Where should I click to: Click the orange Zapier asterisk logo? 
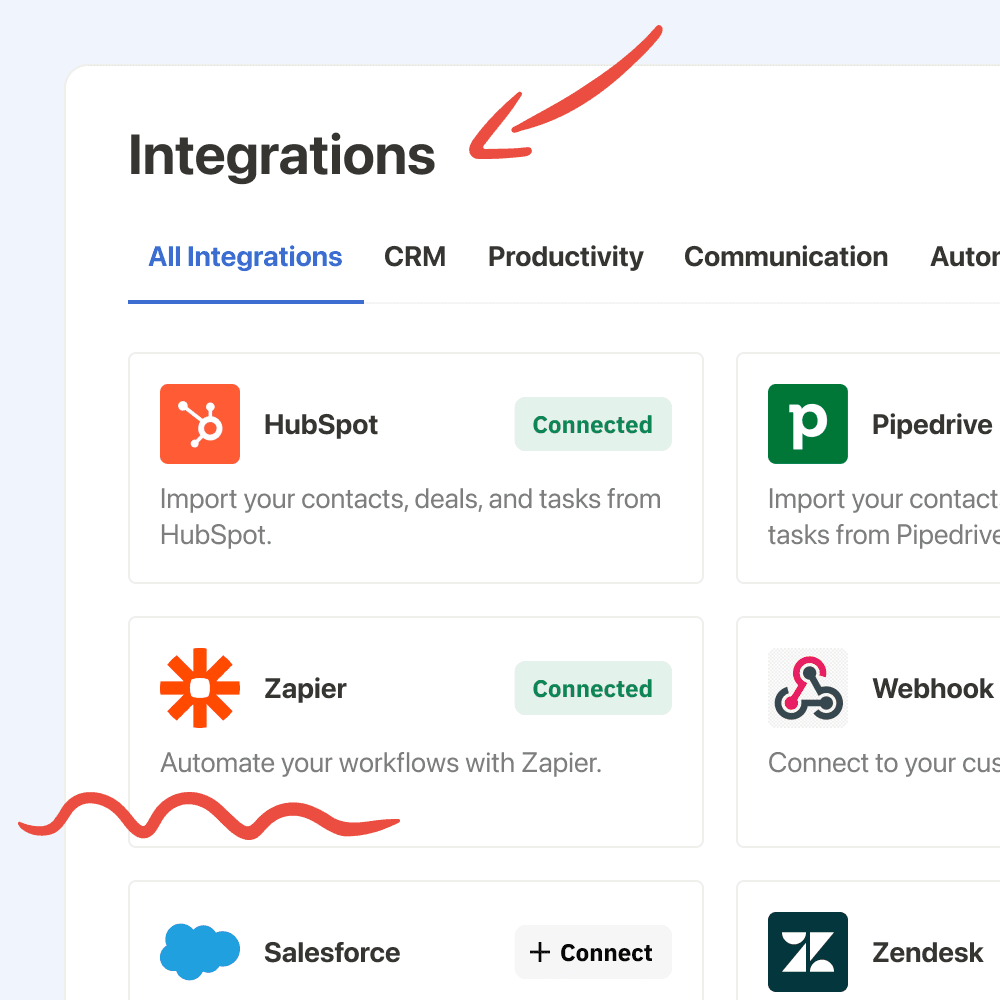pyautogui.click(x=200, y=688)
